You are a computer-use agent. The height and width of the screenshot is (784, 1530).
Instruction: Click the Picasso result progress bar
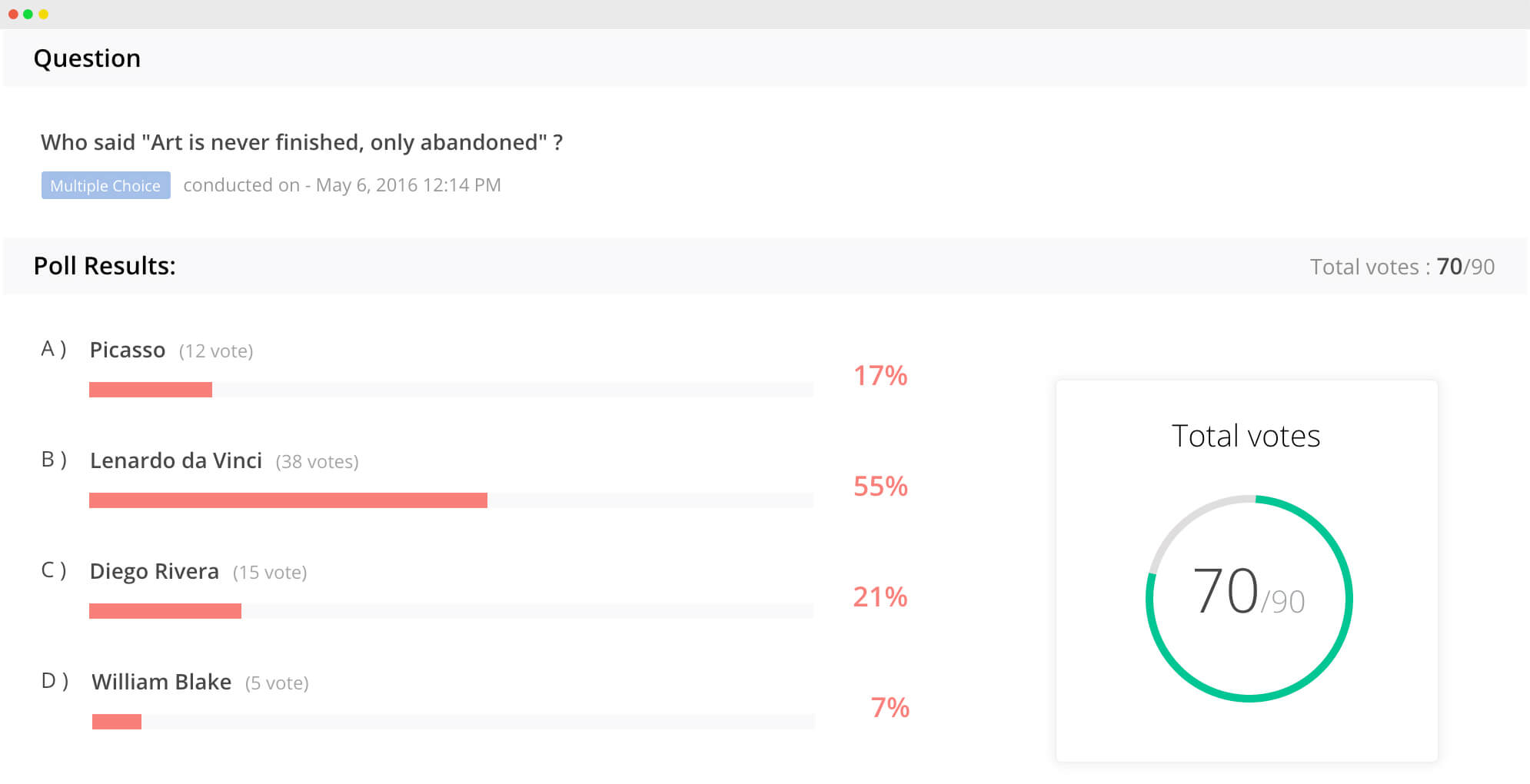click(451, 390)
